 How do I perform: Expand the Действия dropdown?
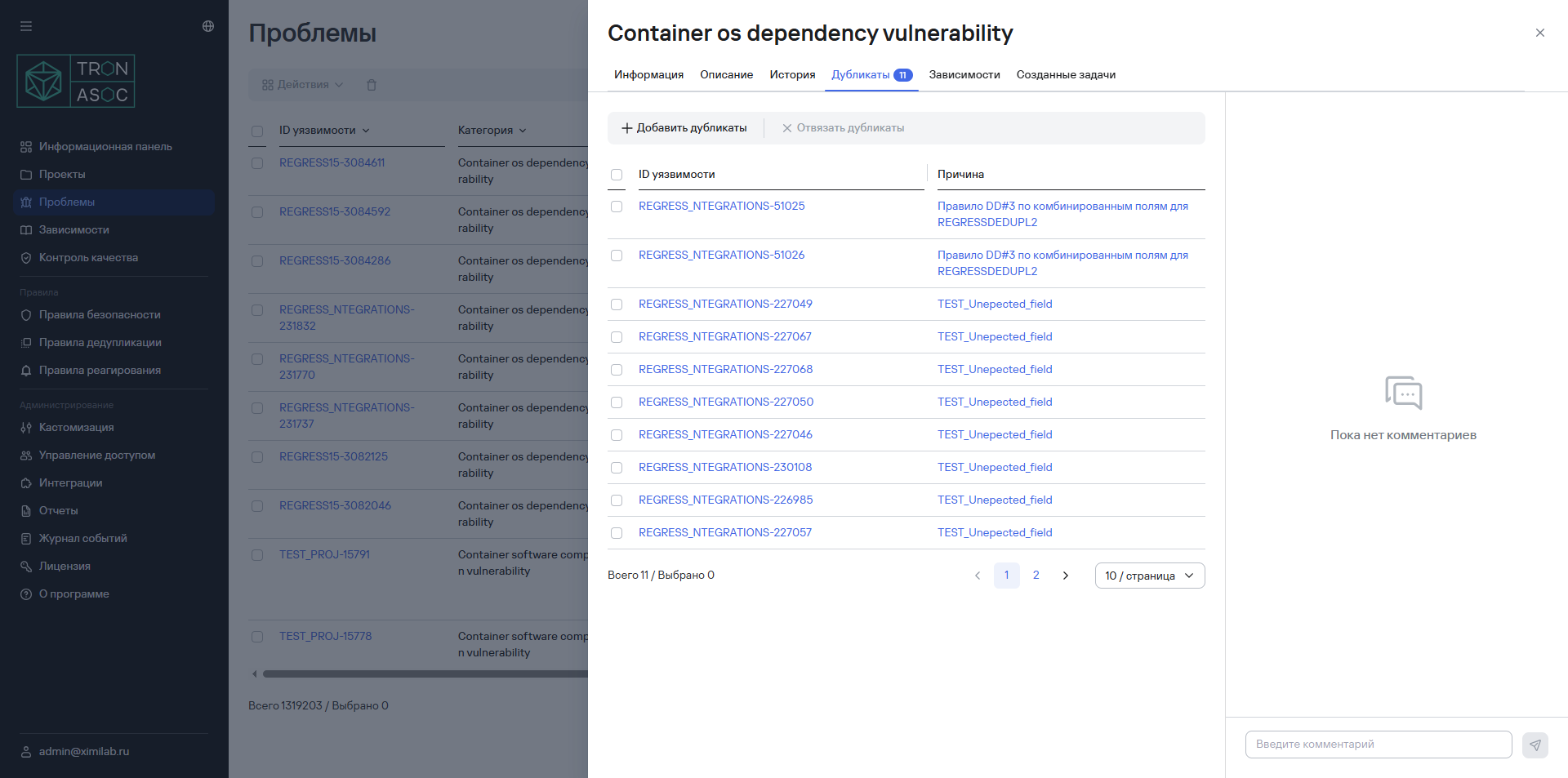pos(302,85)
